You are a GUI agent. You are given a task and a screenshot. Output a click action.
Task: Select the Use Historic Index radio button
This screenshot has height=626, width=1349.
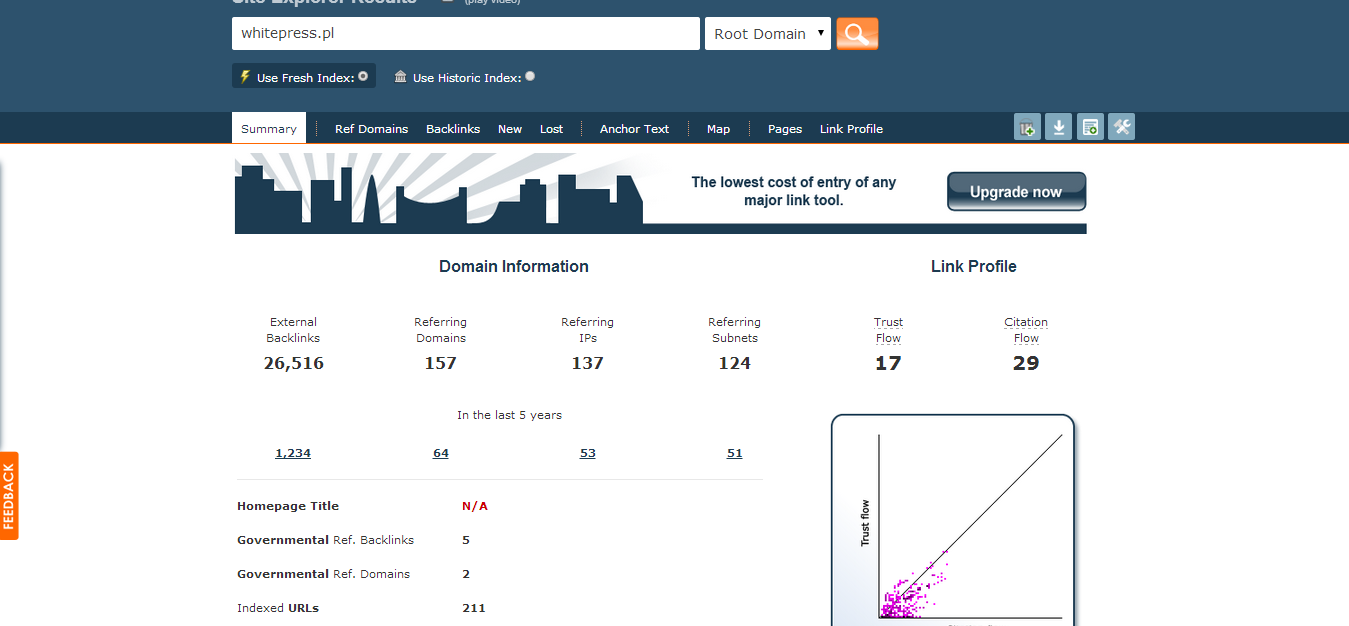(530, 76)
